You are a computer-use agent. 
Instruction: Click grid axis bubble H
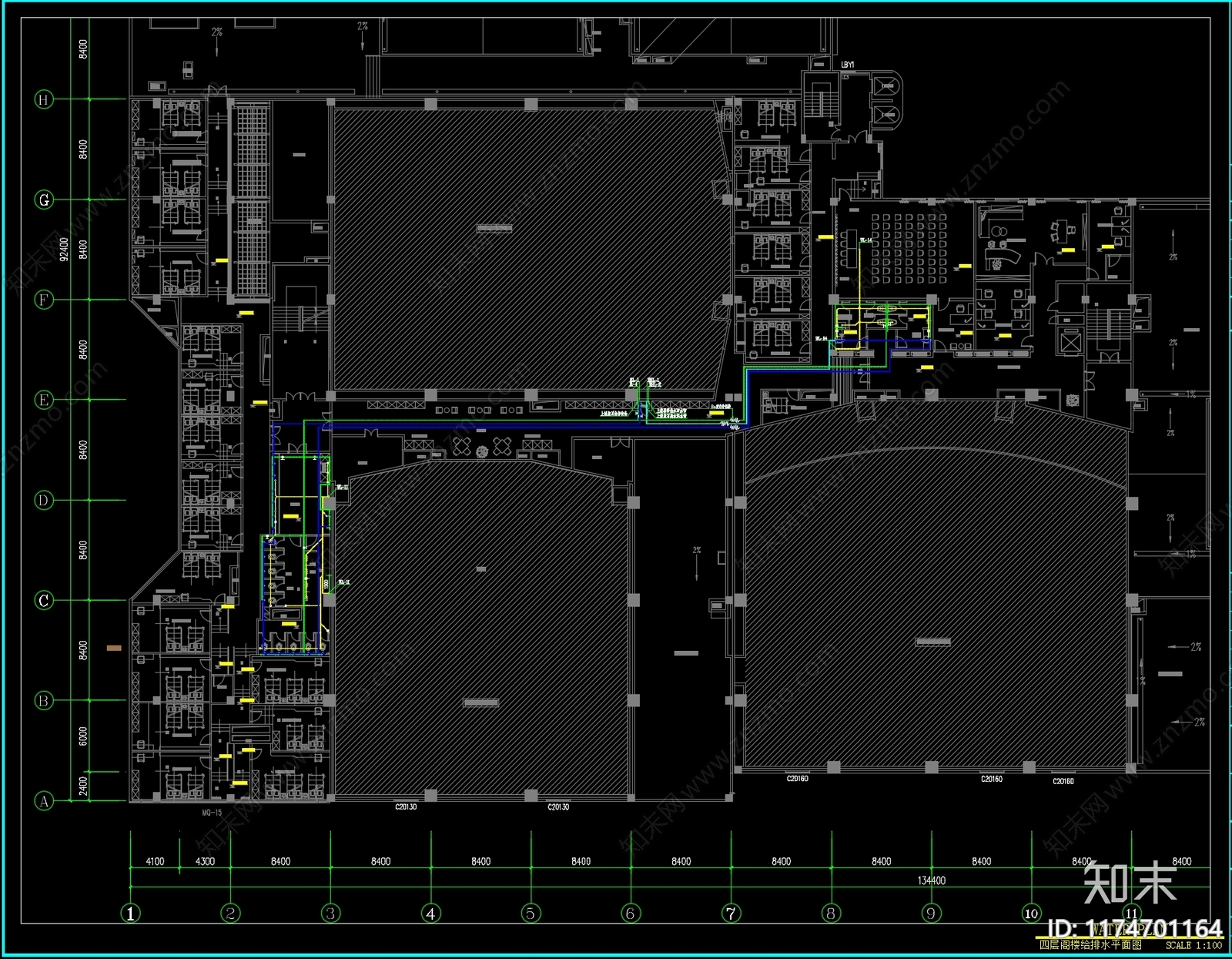click(x=44, y=99)
